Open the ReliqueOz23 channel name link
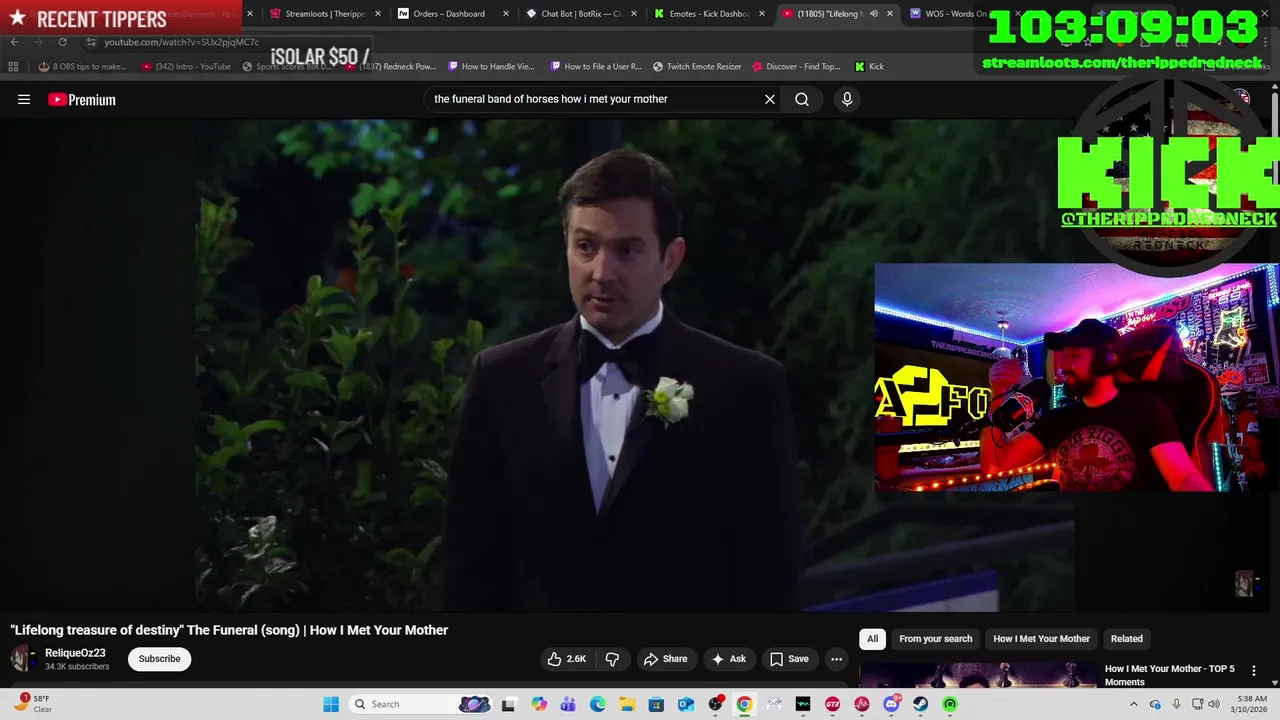The image size is (1280, 720). point(75,653)
